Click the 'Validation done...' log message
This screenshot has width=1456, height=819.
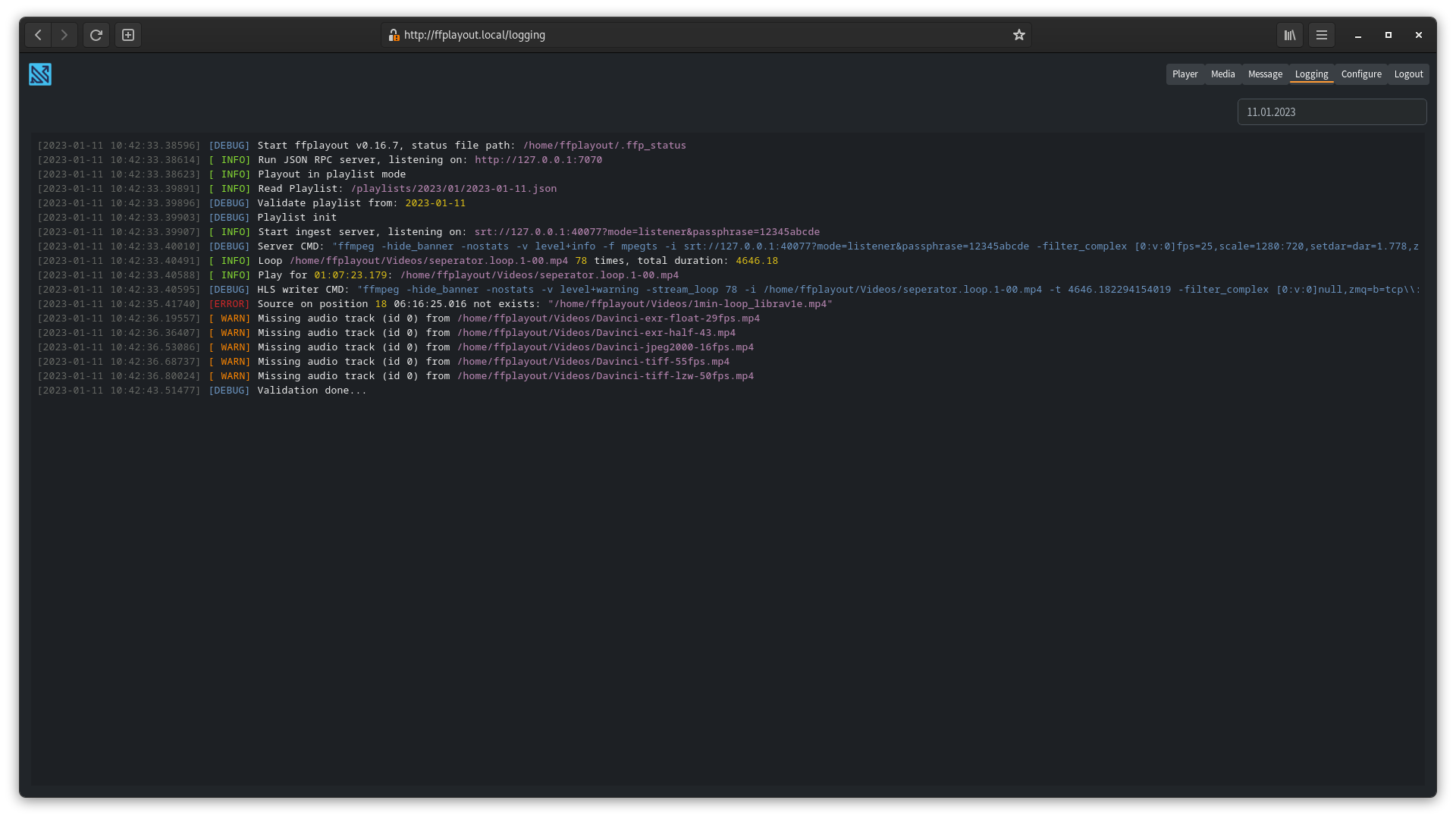(x=312, y=391)
